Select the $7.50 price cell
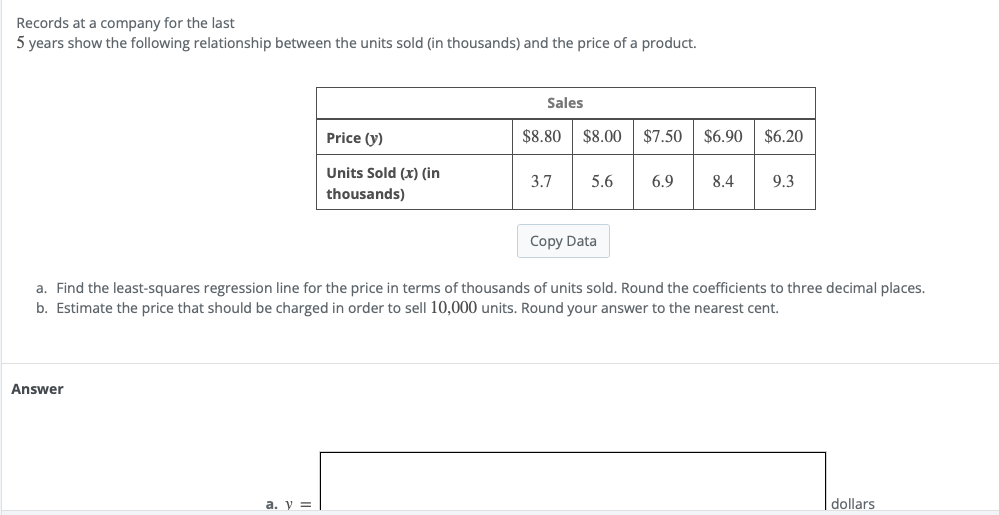999x515 pixels. 663,136
